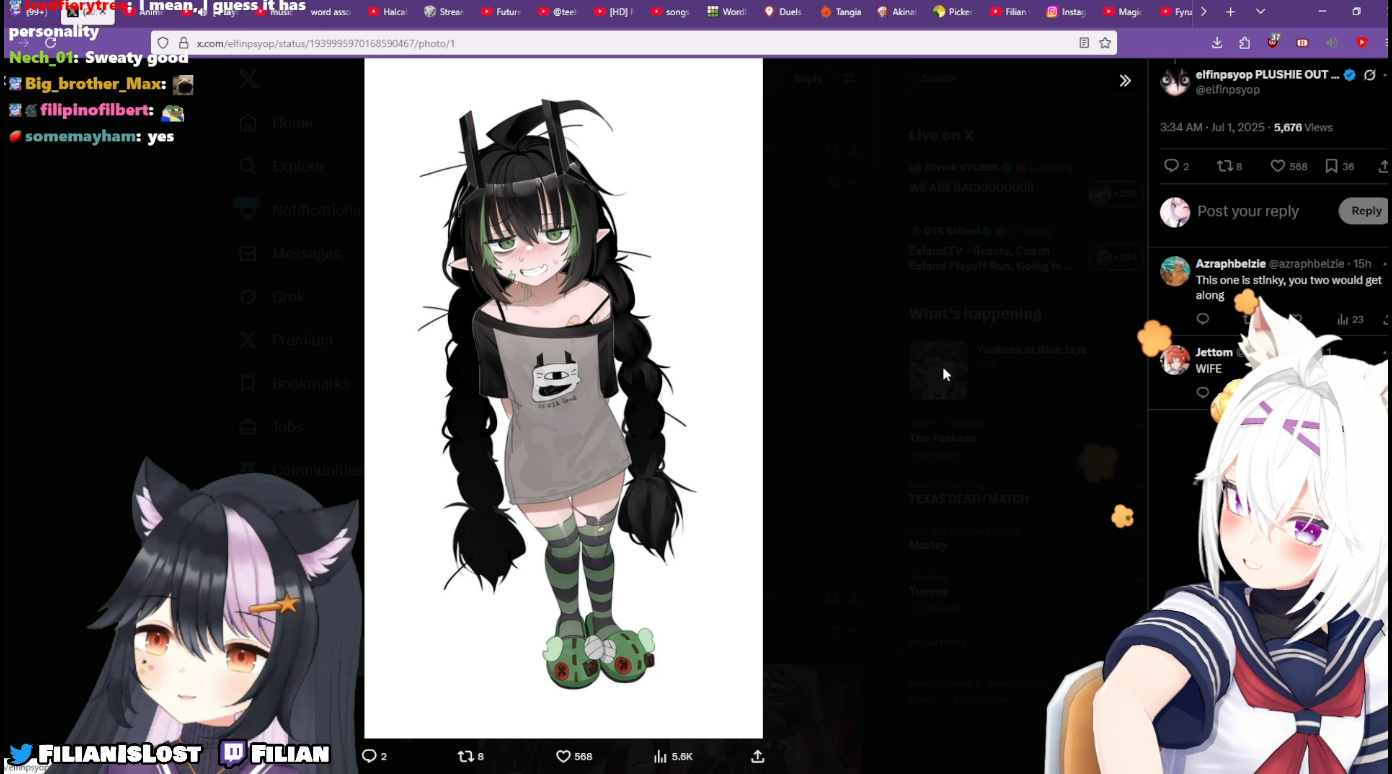The height and width of the screenshot is (774, 1392).
Task: Click the share icon below the photo
Action: point(758,756)
